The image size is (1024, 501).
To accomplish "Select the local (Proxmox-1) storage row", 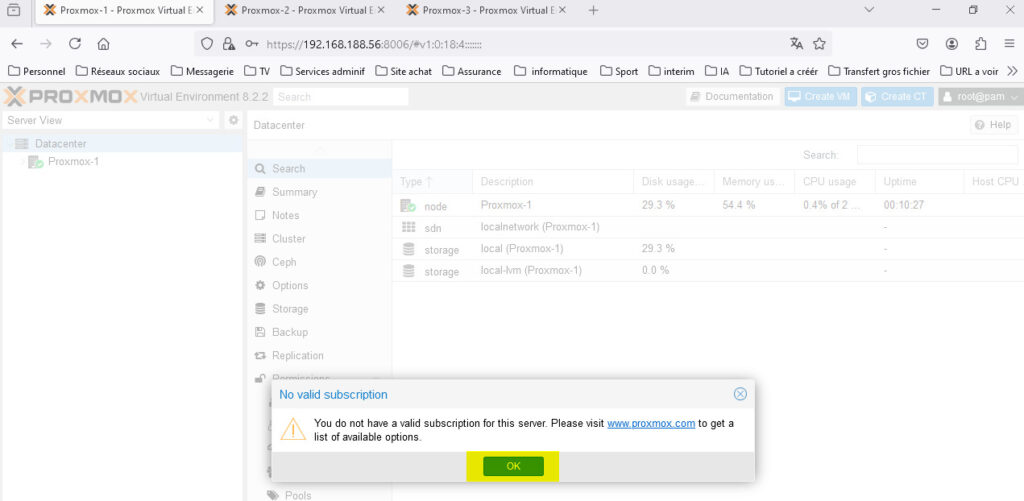I will [708, 249].
